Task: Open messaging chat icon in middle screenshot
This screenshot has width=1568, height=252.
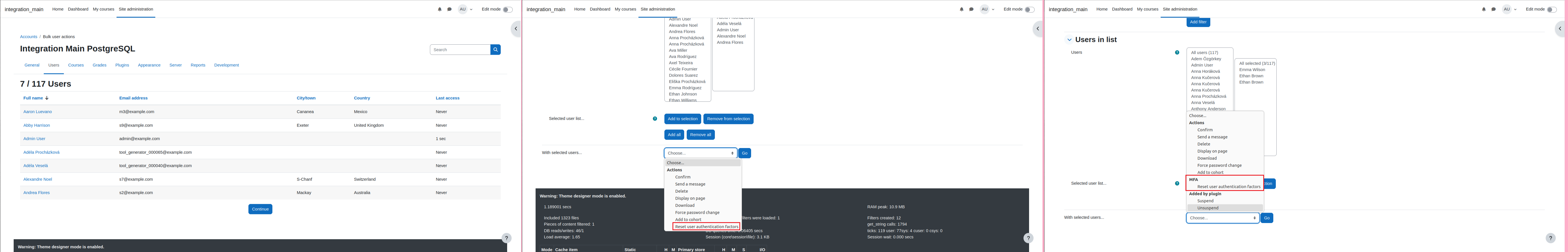Action: pyautogui.click(x=971, y=9)
